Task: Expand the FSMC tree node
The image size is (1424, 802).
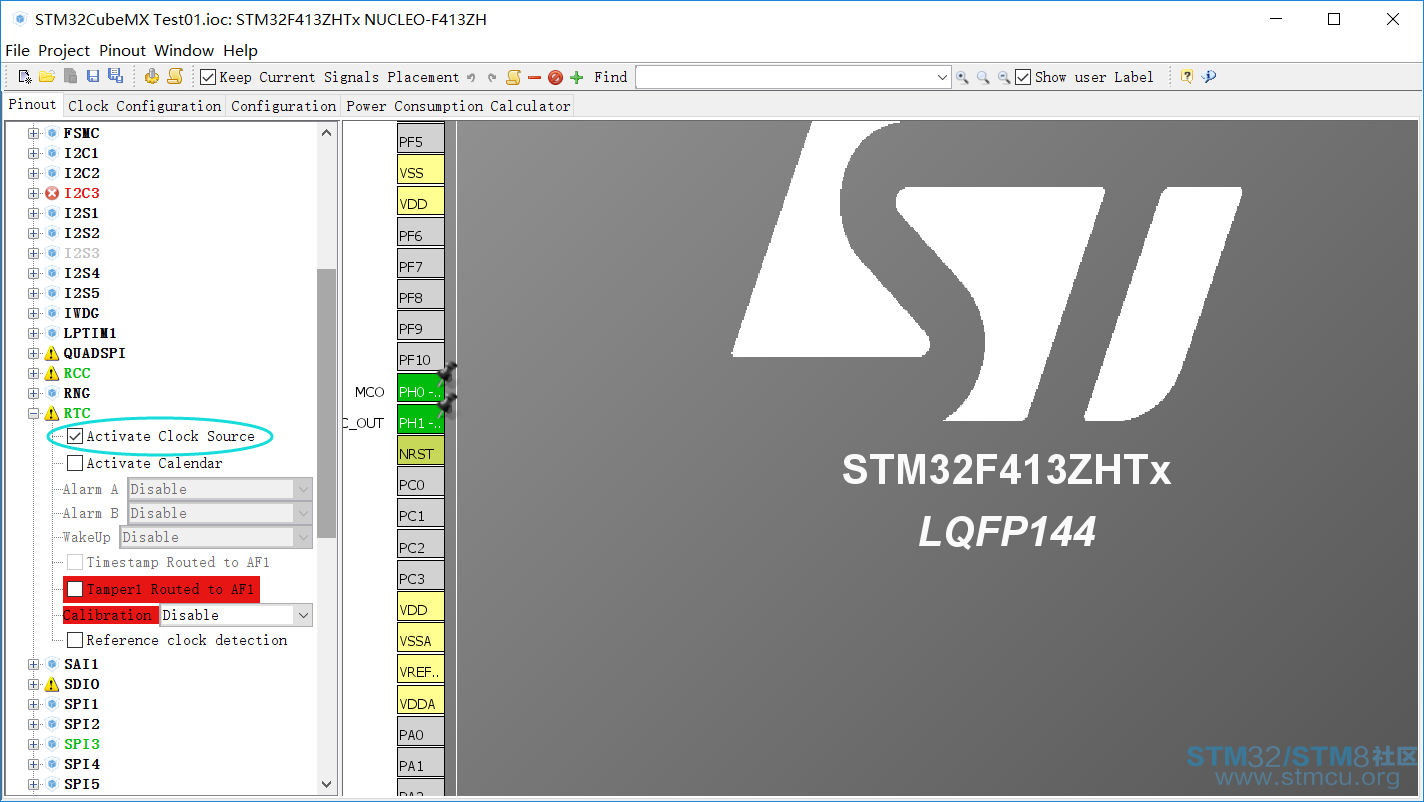Action: [x=34, y=133]
